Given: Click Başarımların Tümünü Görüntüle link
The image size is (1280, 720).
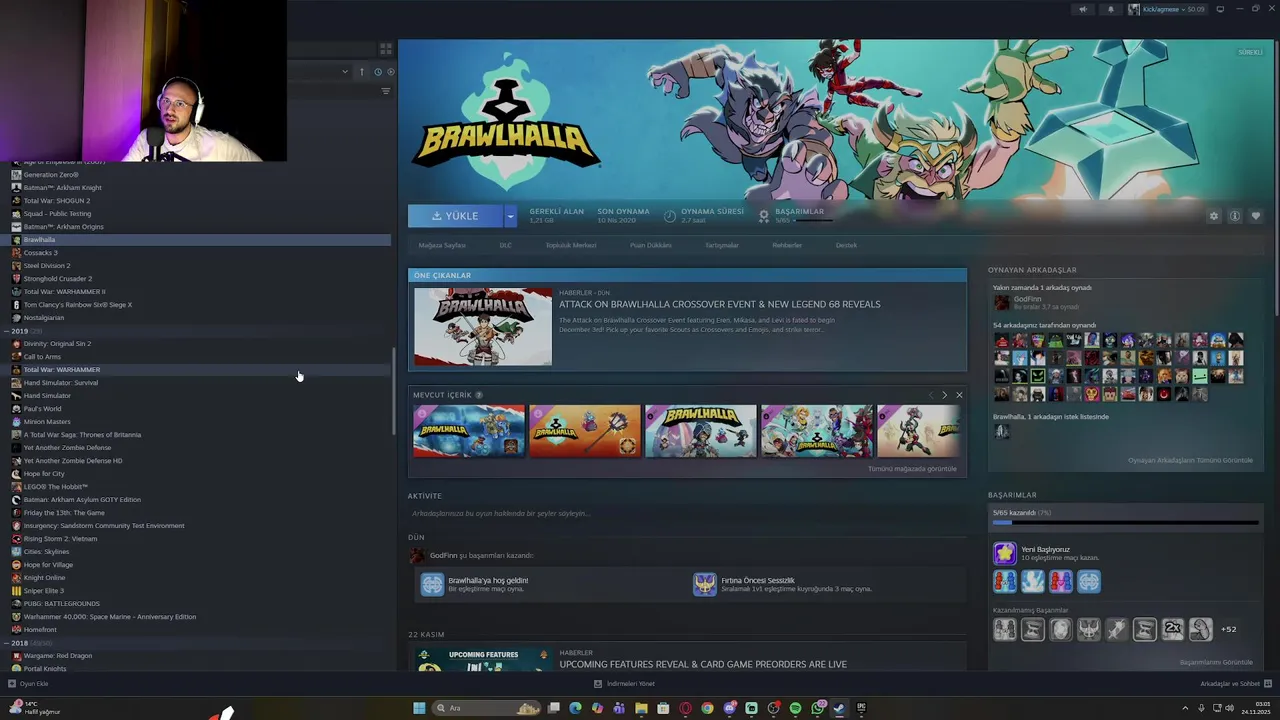Looking at the screenshot, I should [1216, 662].
